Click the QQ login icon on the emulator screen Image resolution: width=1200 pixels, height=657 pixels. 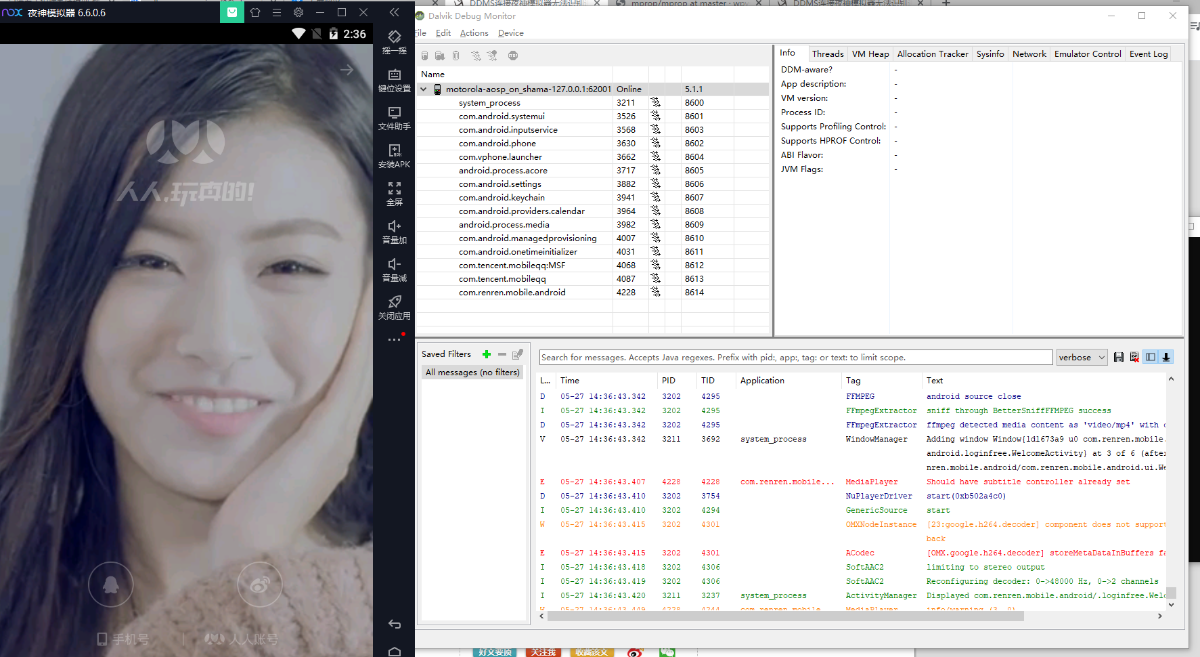[x=110, y=585]
